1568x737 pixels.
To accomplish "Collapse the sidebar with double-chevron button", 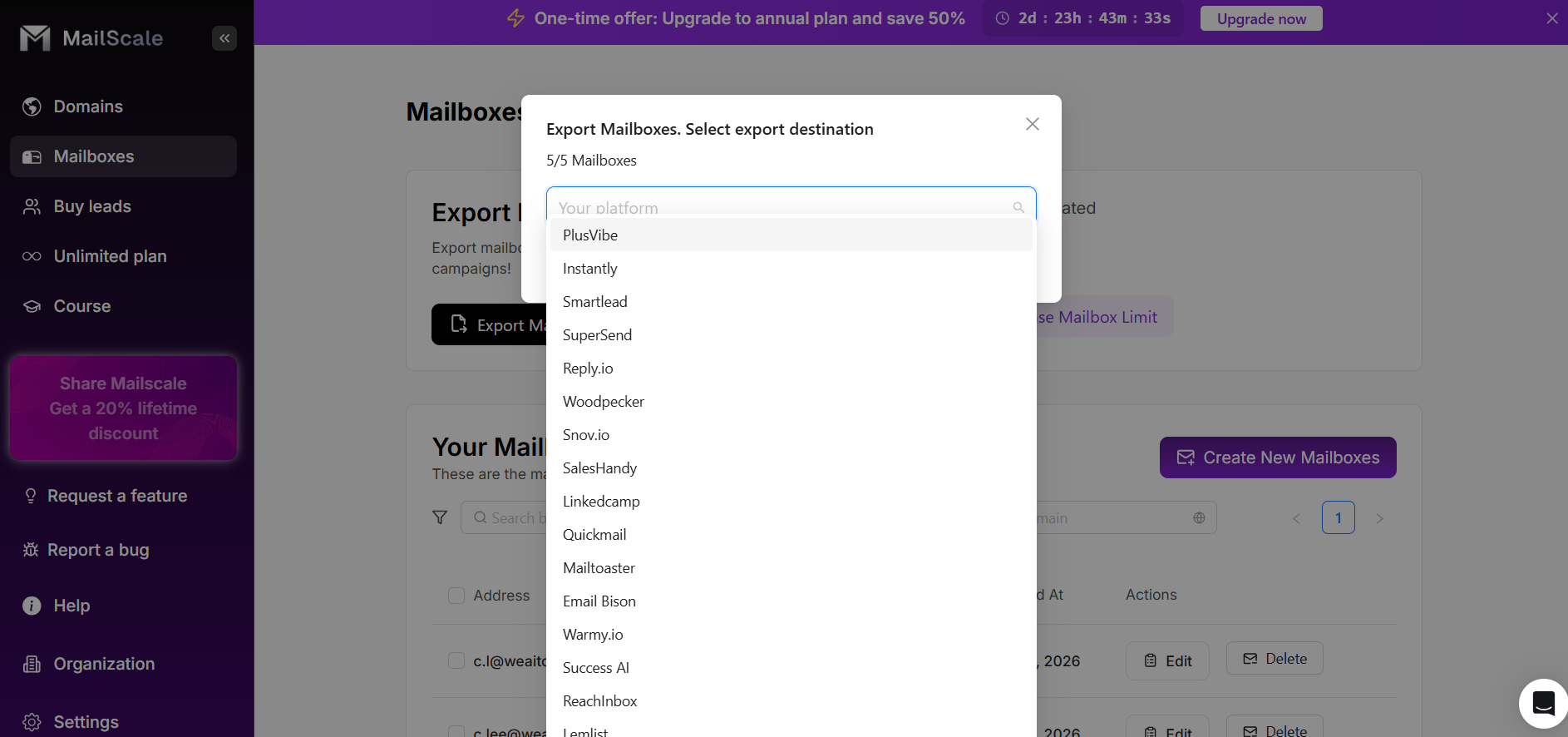I will 224,38.
